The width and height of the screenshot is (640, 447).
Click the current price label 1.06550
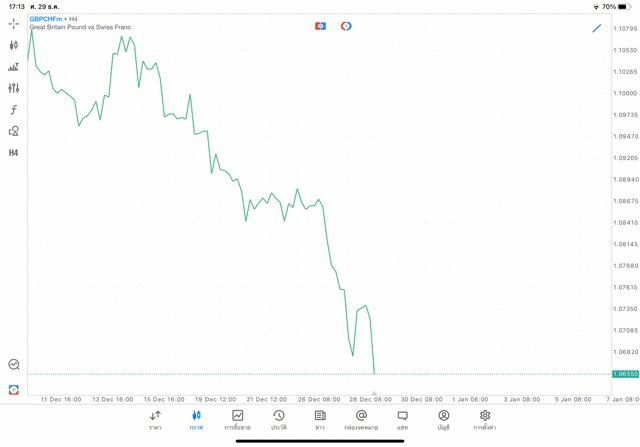tap(626, 374)
